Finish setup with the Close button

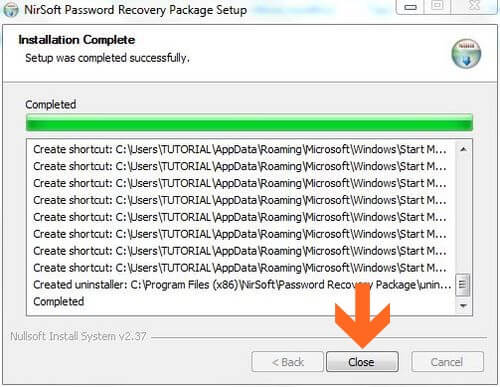click(362, 362)
